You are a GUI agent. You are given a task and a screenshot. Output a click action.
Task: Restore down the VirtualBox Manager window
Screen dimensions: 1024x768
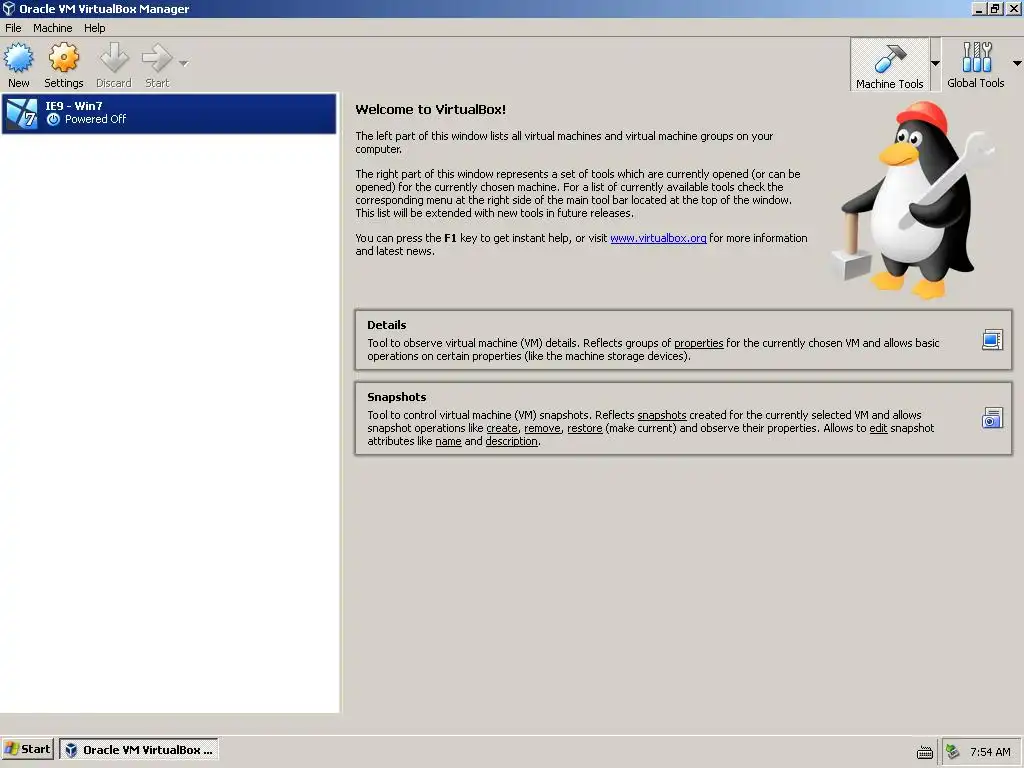[x=995, y=8]
